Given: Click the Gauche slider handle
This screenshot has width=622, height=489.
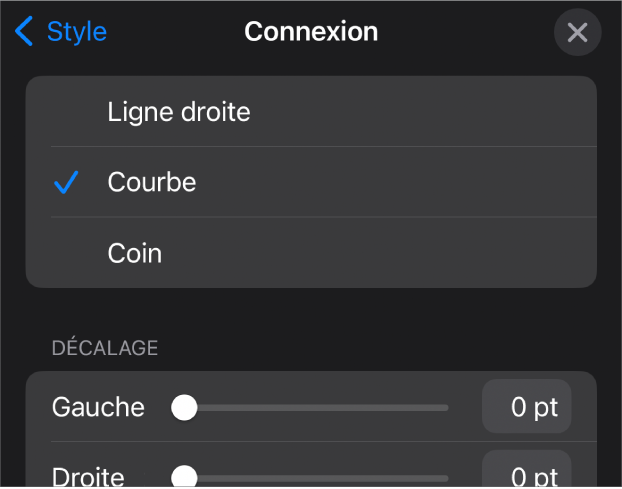Looking at the screenshot, I should click(x=184, y=408).
